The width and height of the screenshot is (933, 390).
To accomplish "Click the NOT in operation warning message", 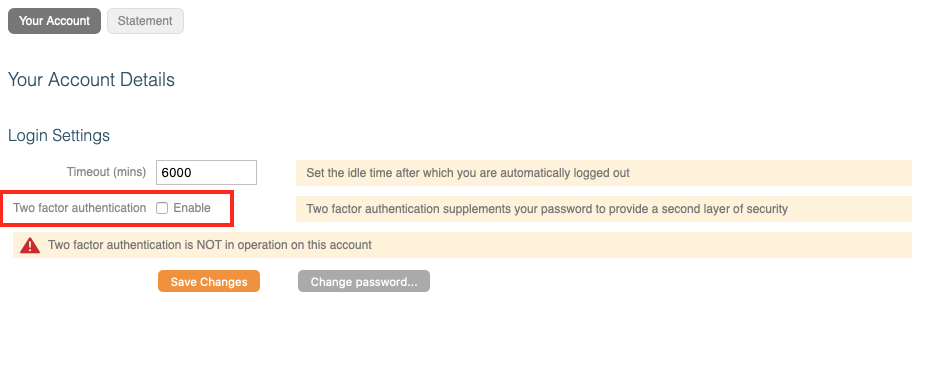I will (x=462, y=245).
